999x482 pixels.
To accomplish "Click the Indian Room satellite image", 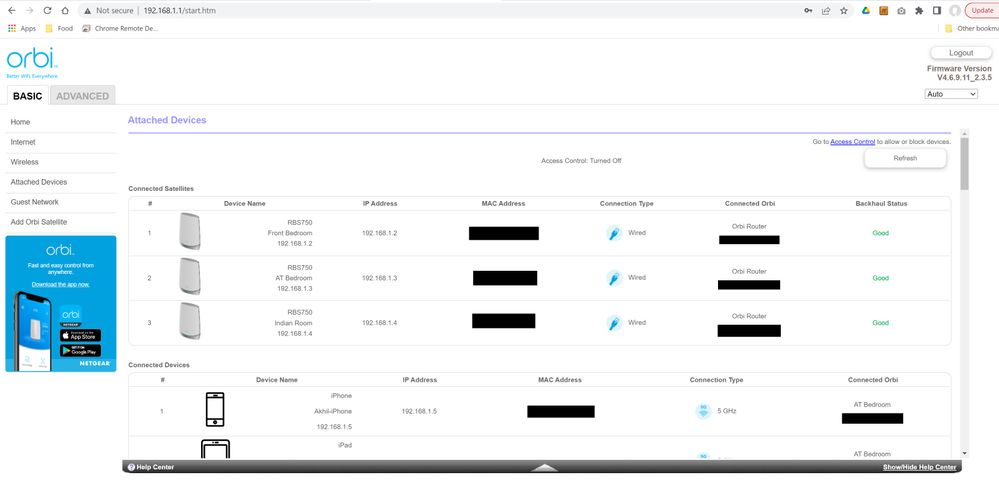I will [x=189, y=320].
